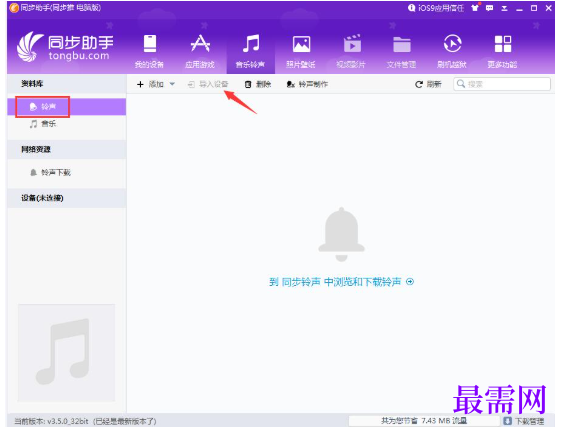Click the 导入设备 toolbar button
Viewport: 565px width, 431px height.
click(x=208, y=84)
